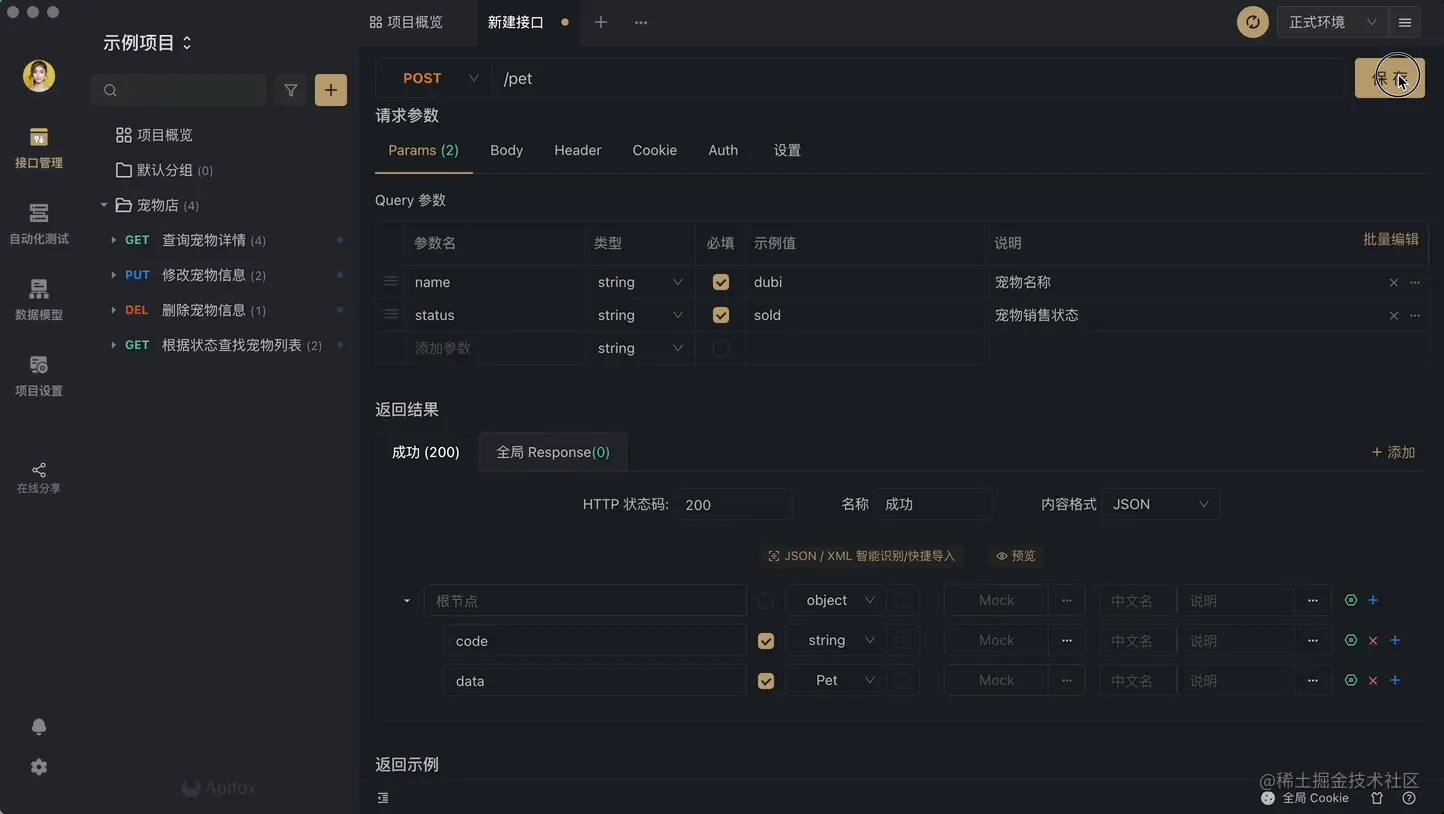Select the 接口管理 sidebar icon
The width and height of the screenshot is (1444, 814).
pos(38,148)
